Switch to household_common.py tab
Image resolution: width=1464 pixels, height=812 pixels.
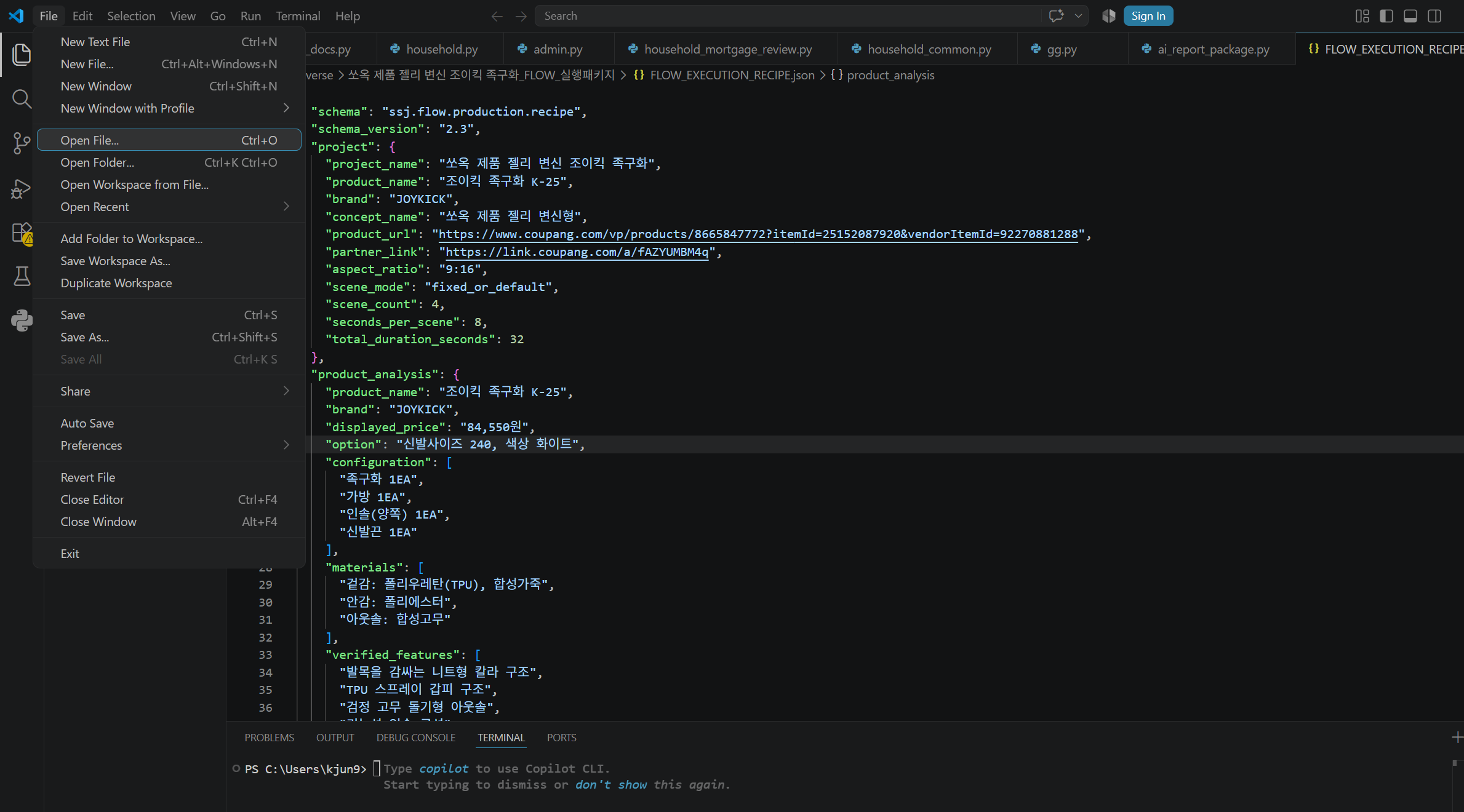pos(928,49)
